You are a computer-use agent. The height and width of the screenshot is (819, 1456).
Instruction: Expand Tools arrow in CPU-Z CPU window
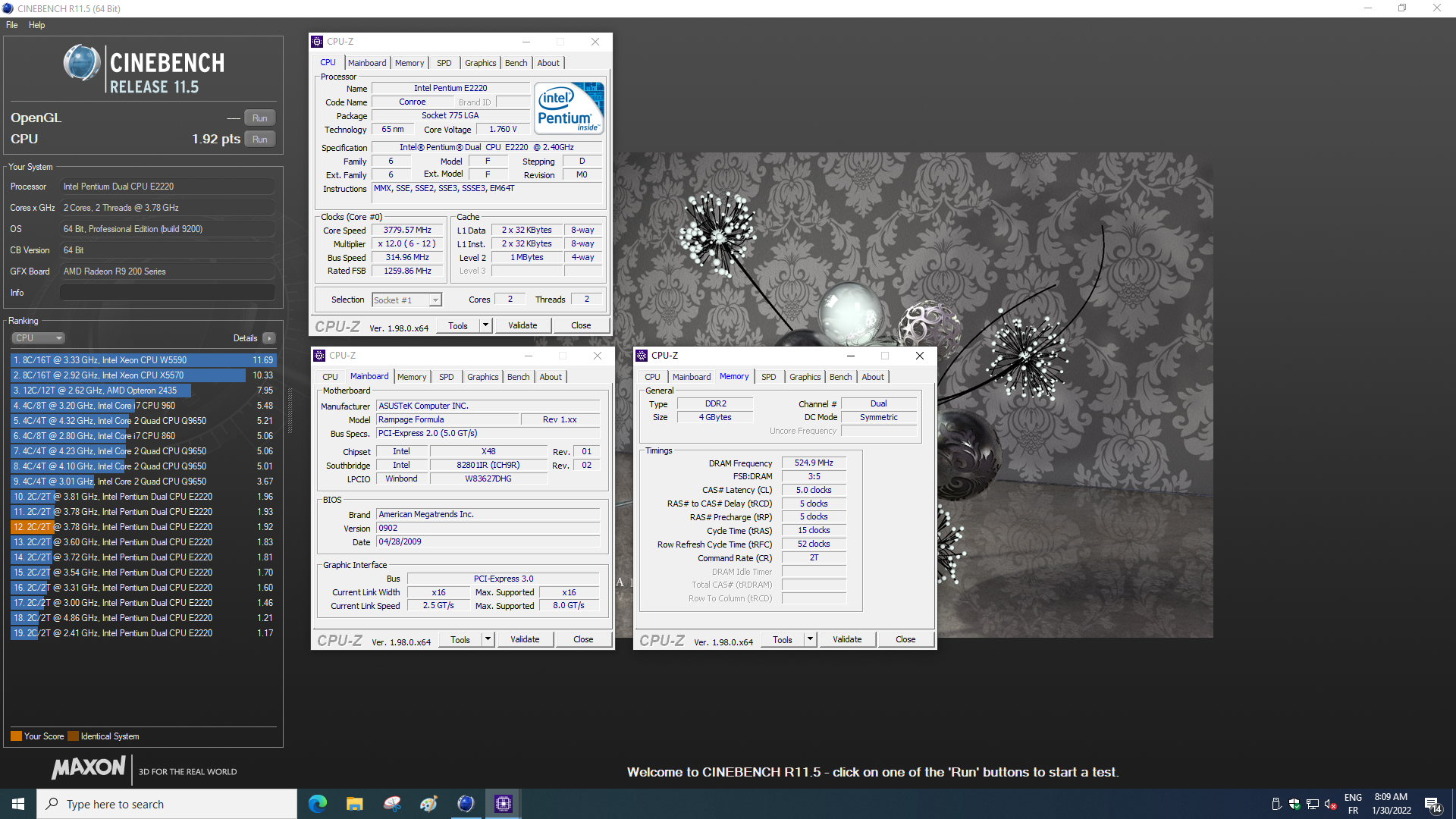tap(485, 325)
